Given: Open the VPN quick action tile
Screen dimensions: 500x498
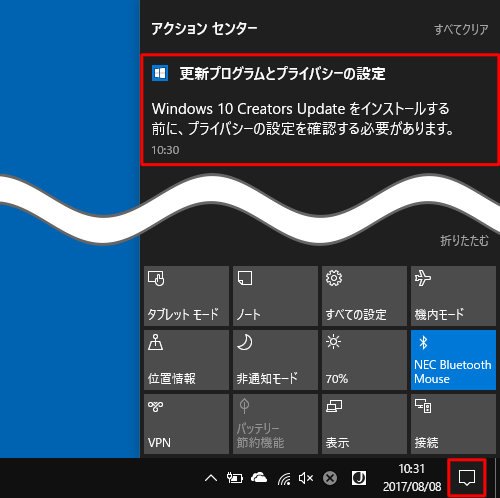Looking at the screenshot, I should coord(186,424).
